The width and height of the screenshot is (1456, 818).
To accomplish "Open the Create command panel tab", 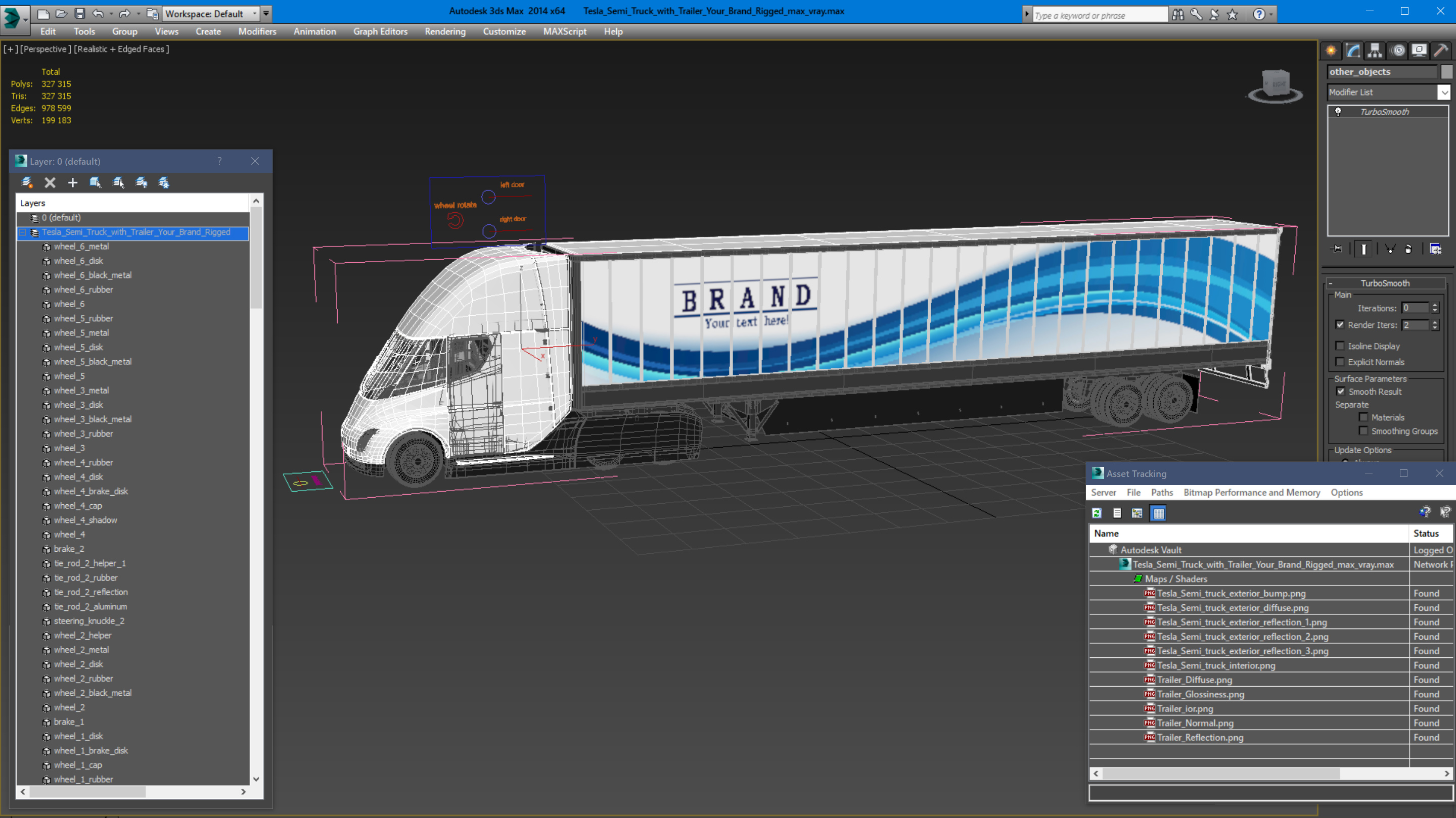I will pyautogui.click(x=1331, y=51).
